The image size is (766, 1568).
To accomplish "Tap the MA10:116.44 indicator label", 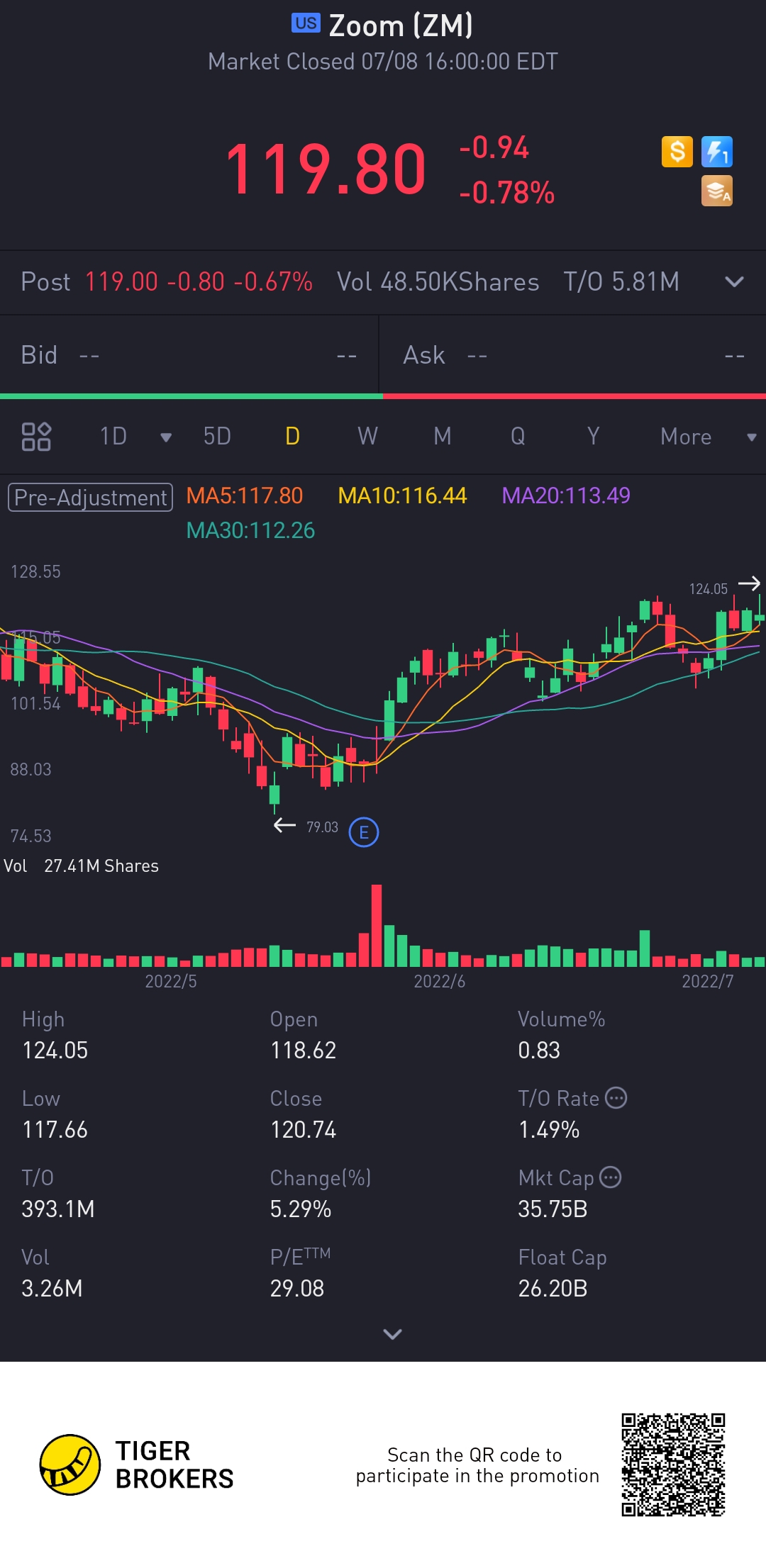I will tap(402, 495).
